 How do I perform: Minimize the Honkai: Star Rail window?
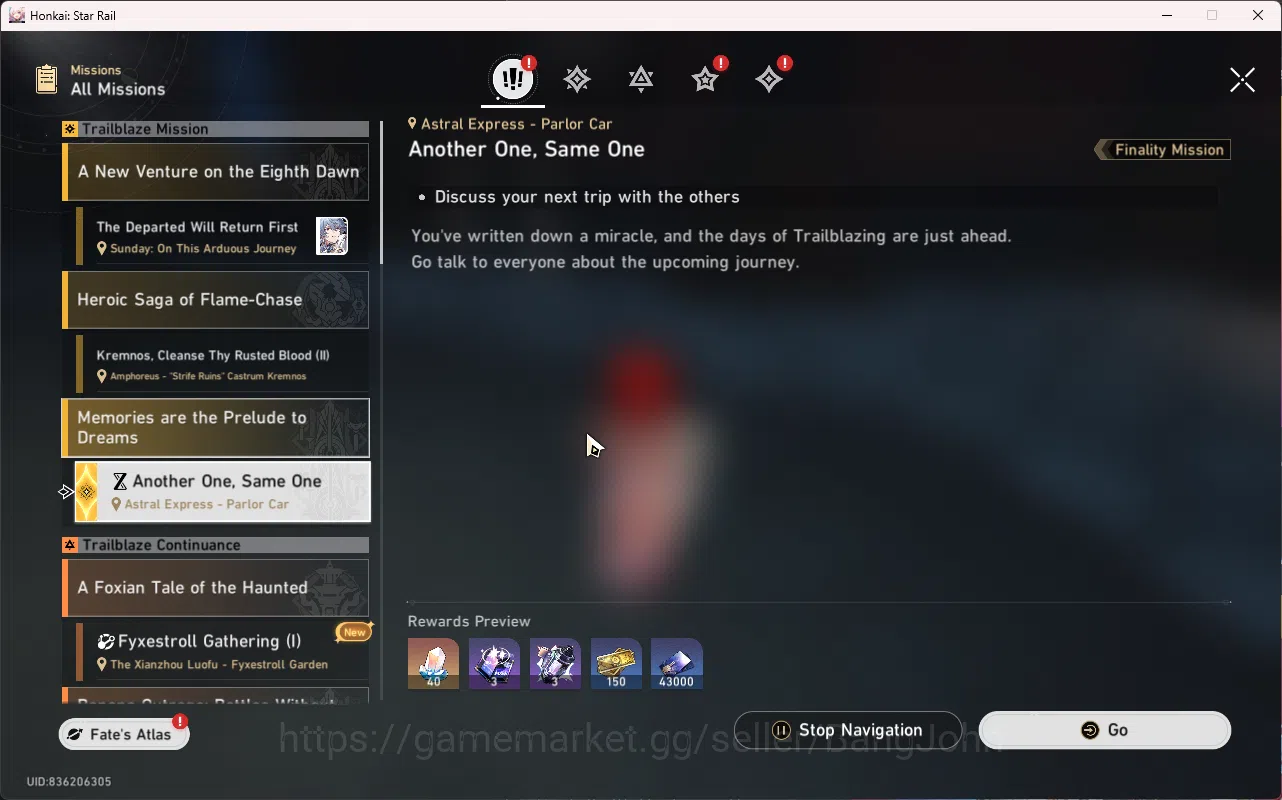coord(1166,15)
